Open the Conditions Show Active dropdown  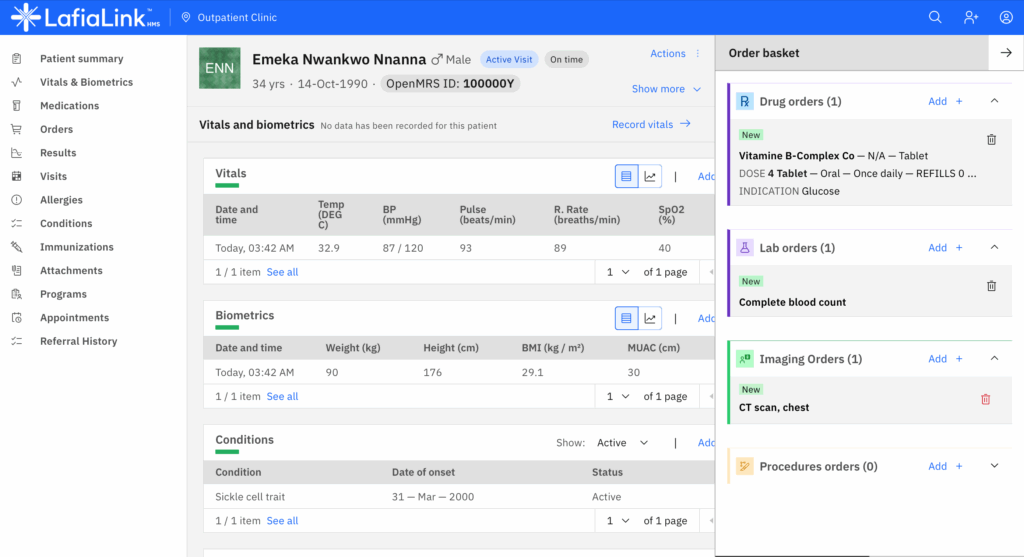pyautogui.click(x=622, y=443)
